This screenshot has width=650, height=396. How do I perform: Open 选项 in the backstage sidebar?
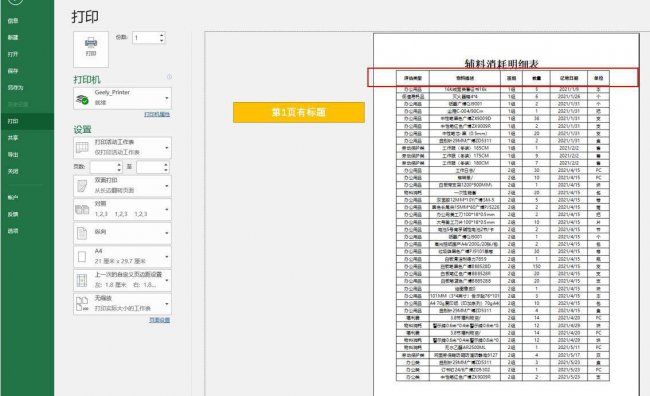[13, 231]
